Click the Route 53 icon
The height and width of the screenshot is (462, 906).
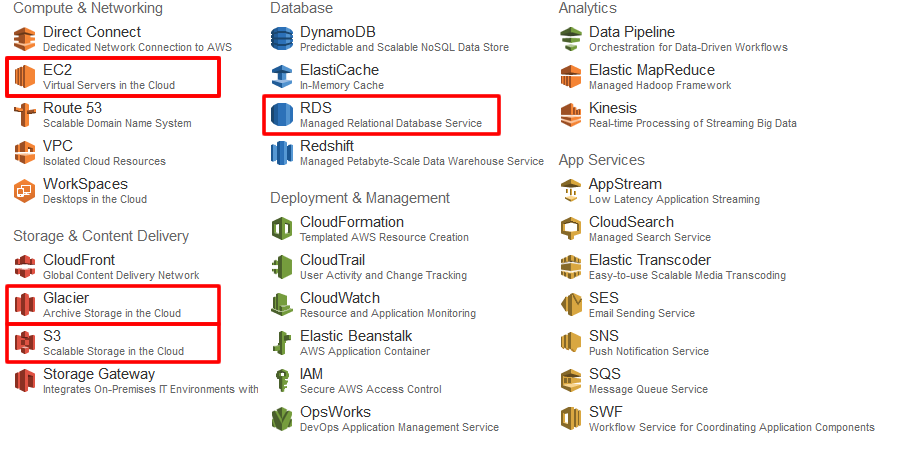pyautogui.click(x=25, y=115)
